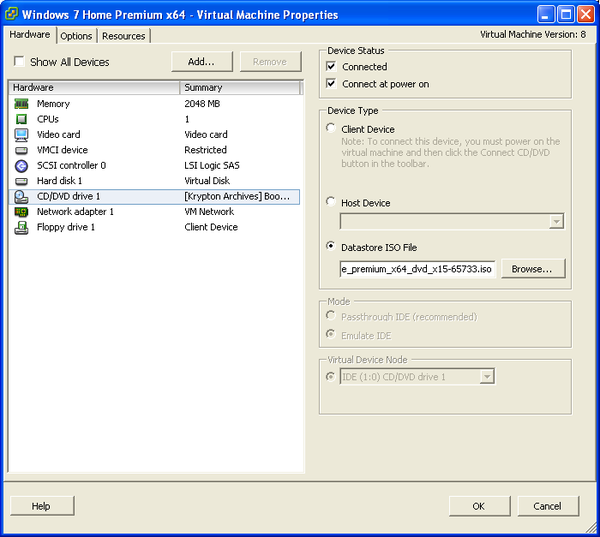Select the SCSI controller 0 icon
The width and height of the screenshot is (600, 537).
tap(21, 165)
